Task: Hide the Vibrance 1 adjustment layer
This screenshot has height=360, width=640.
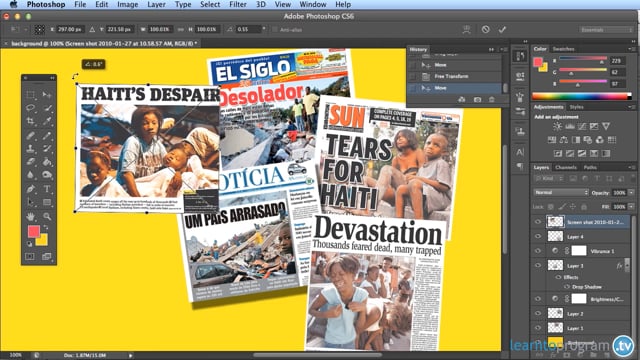Action: coord(538,251)
